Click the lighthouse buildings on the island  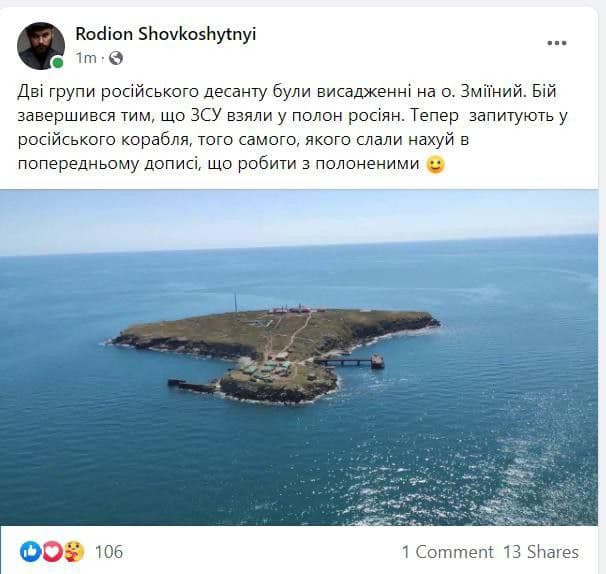tap(297, 309)
